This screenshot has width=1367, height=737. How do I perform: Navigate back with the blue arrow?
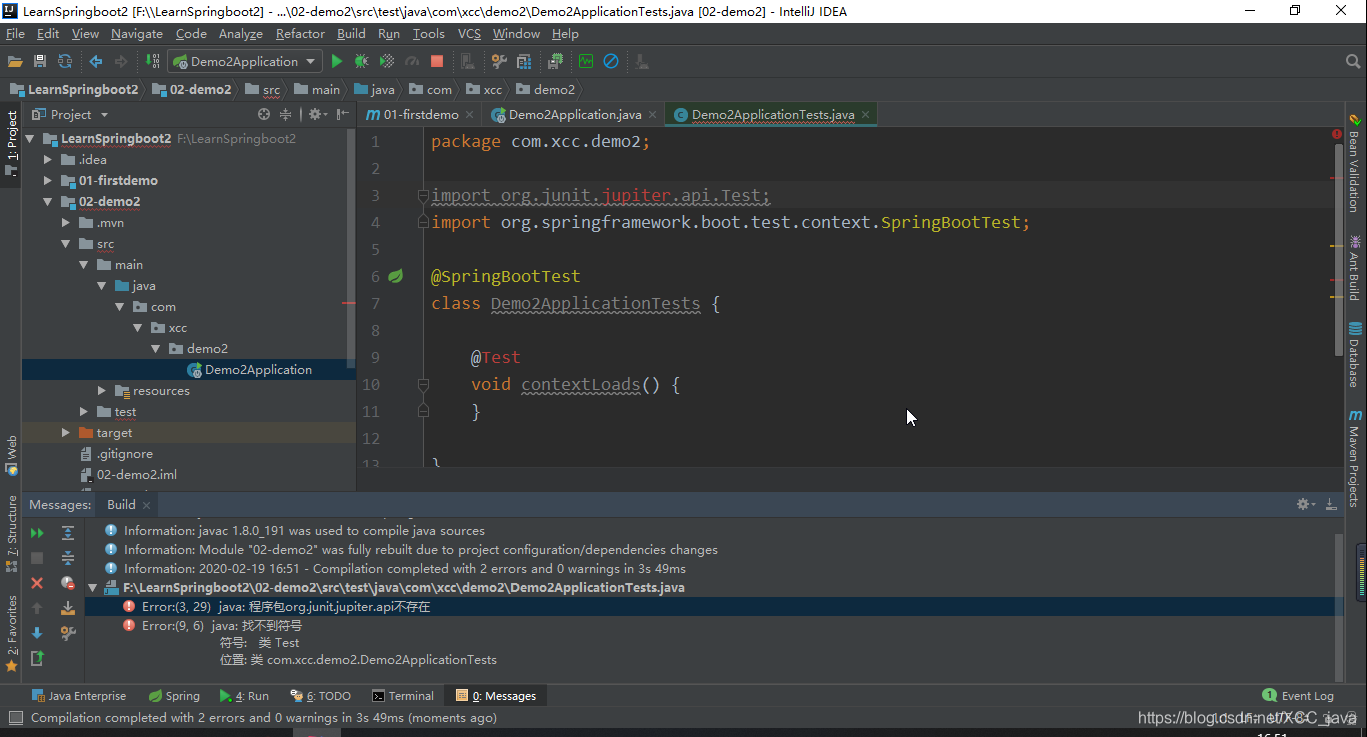(x=96, y=61)
